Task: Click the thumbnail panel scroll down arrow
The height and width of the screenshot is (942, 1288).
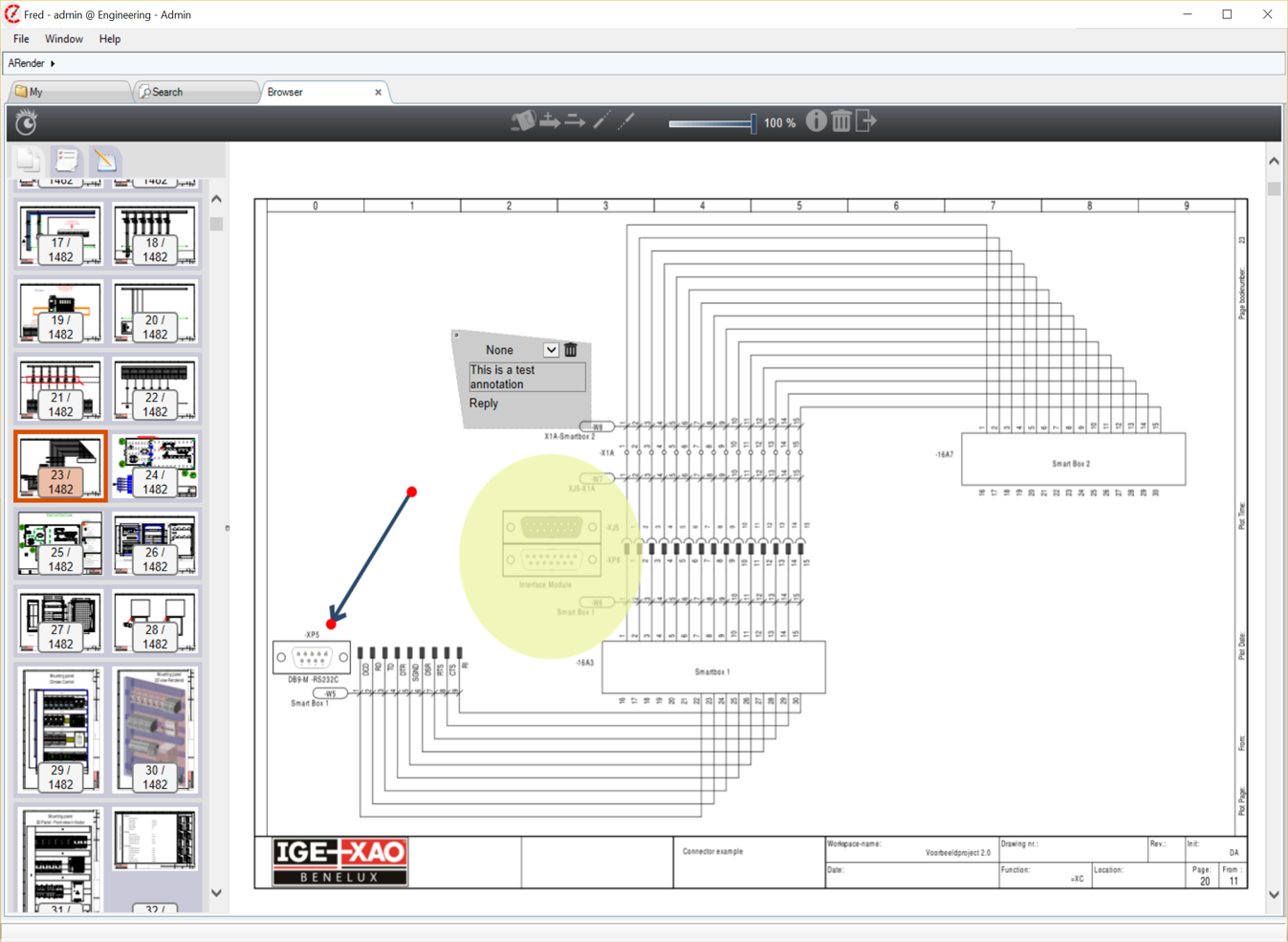Action: click(217, 892)
